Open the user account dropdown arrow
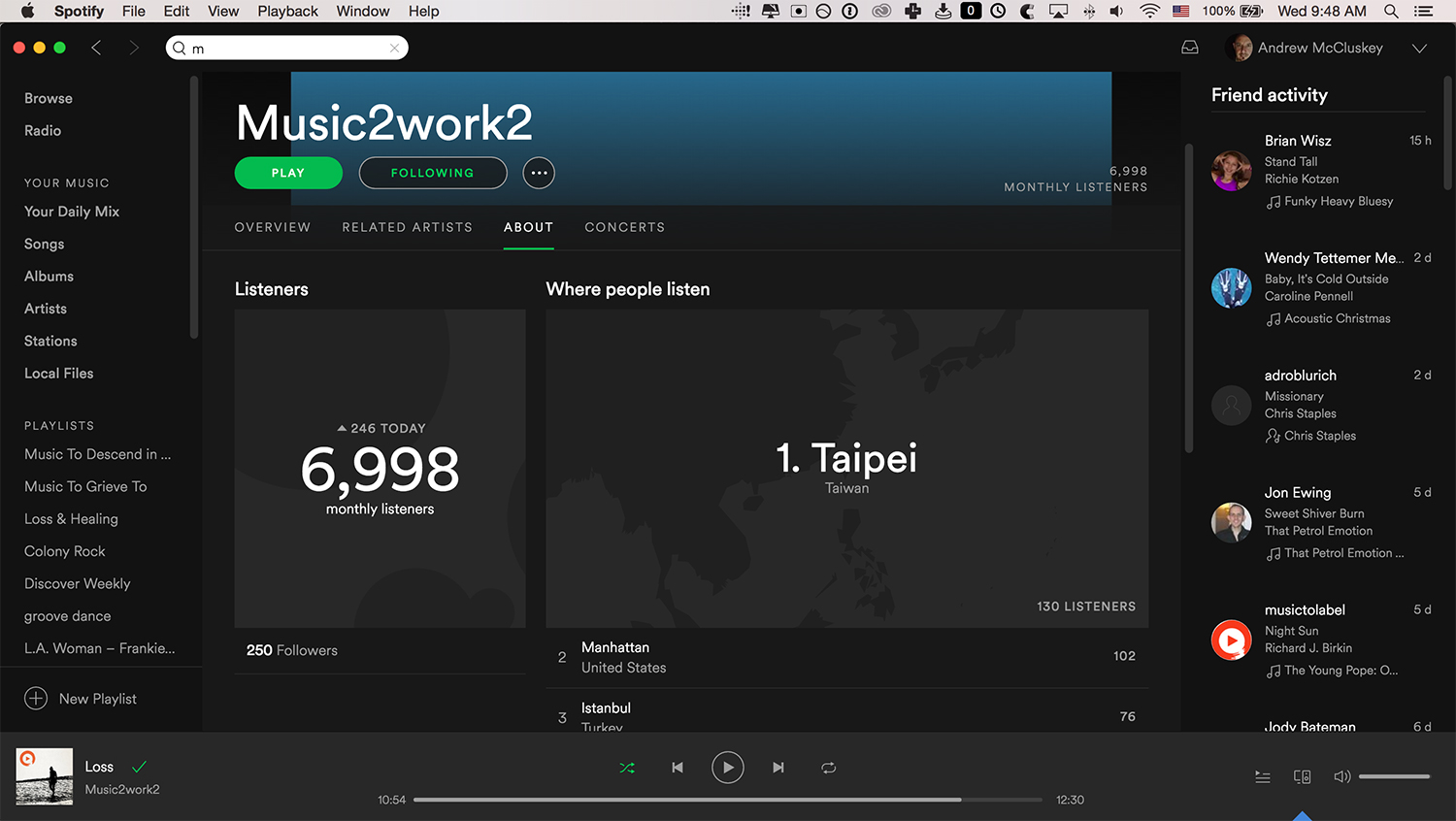The width and height of the screenshot is (1456, 821). tap(1419, 49)
